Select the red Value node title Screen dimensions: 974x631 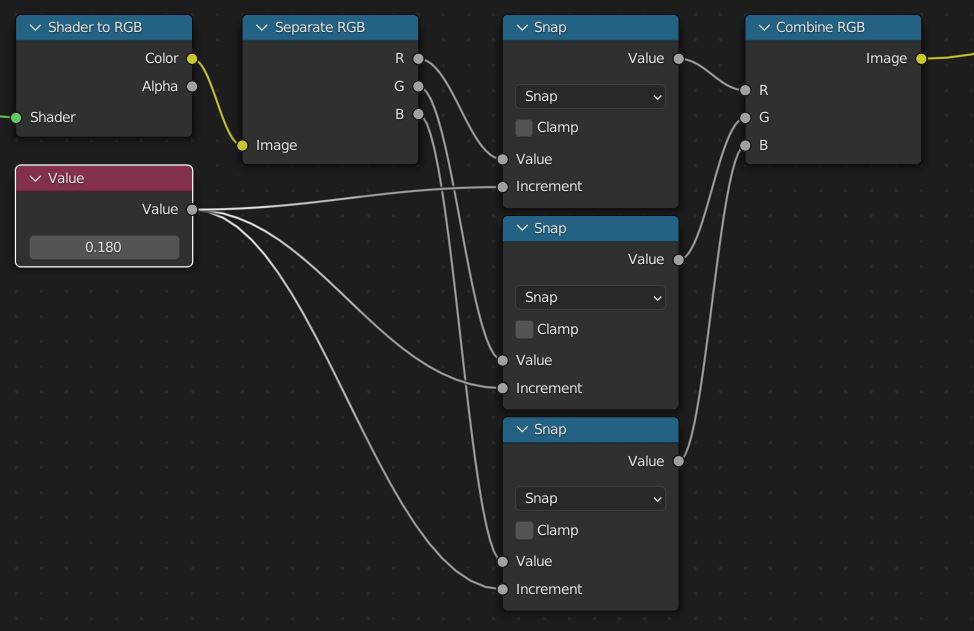click(x=66, y=178)
